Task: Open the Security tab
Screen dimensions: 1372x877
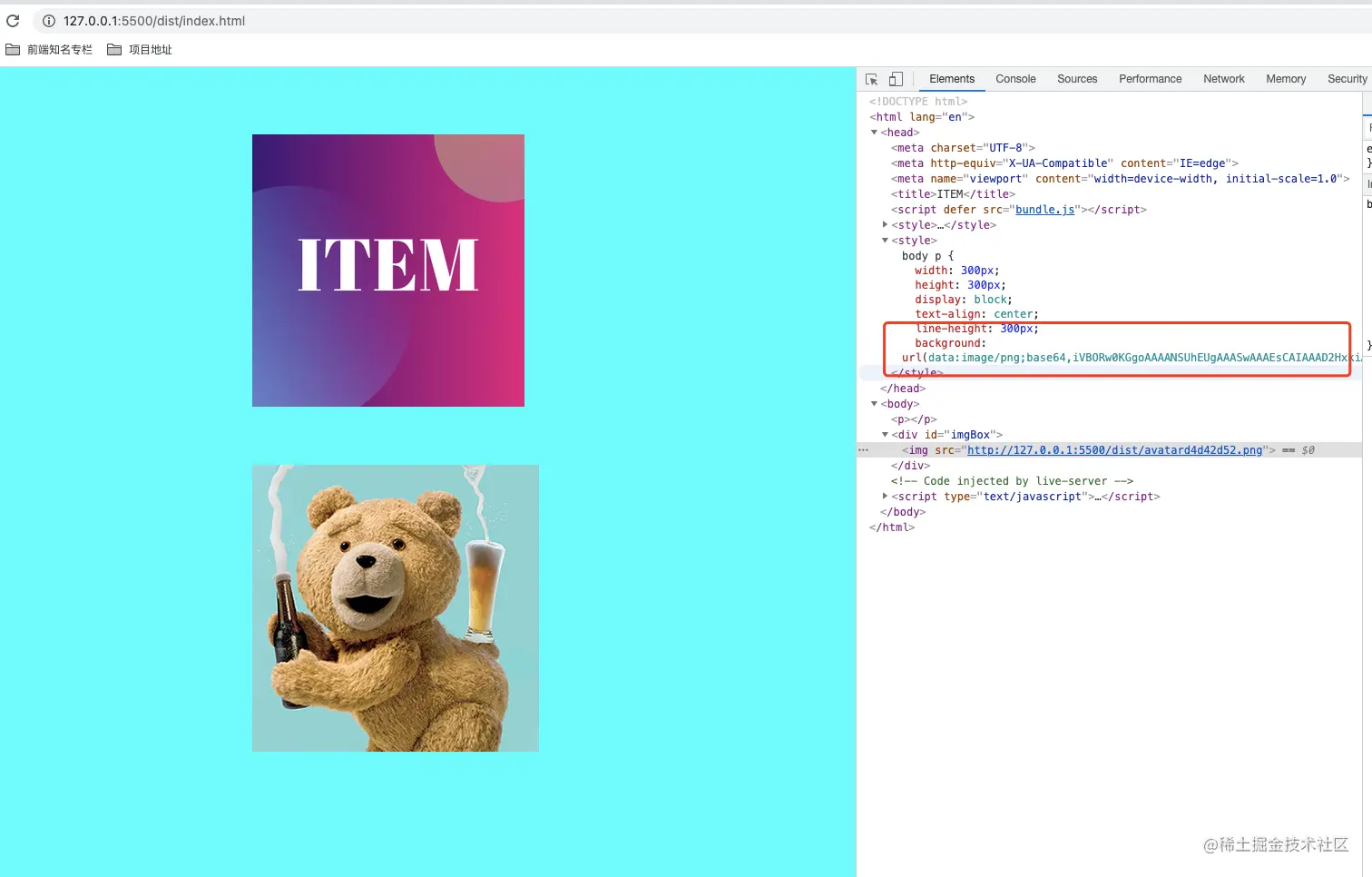Action: tap(1347, 79)
